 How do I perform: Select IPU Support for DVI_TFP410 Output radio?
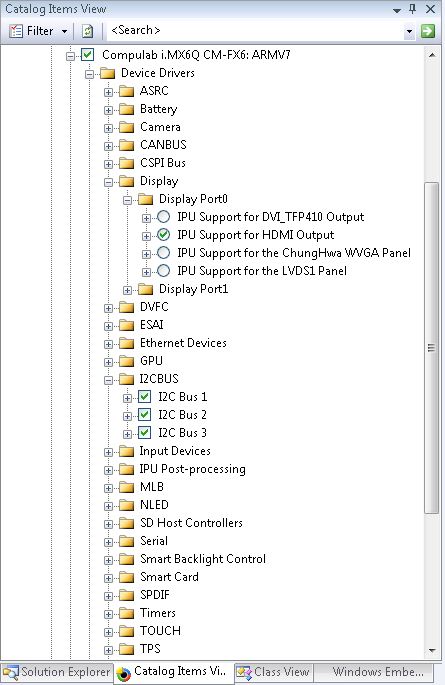[x=163, y=217]
